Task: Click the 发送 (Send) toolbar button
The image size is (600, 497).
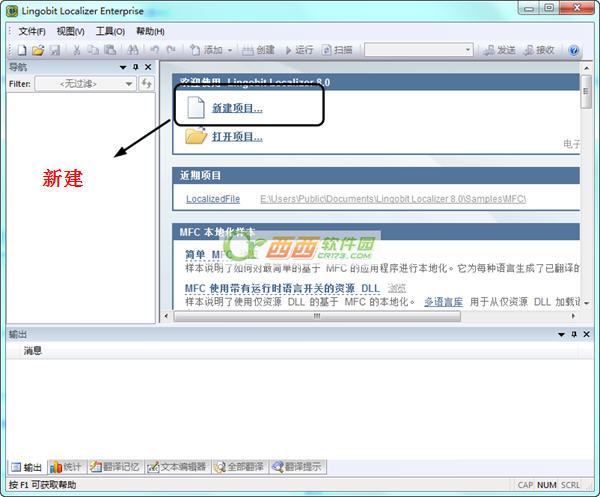Action: [500, 50]
